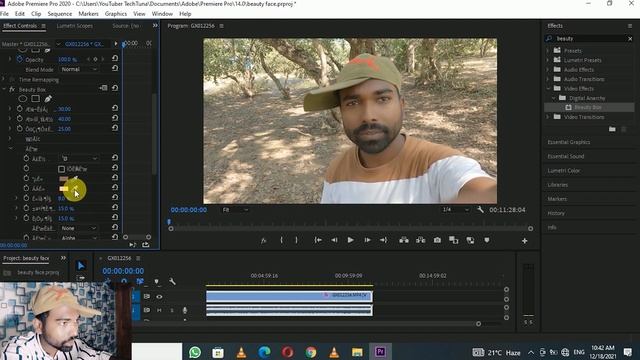Viewport: 640px width, 360px height.
Task: Toggle video track output eye icon
Action: pyautogui.click(x=159, y=297)
